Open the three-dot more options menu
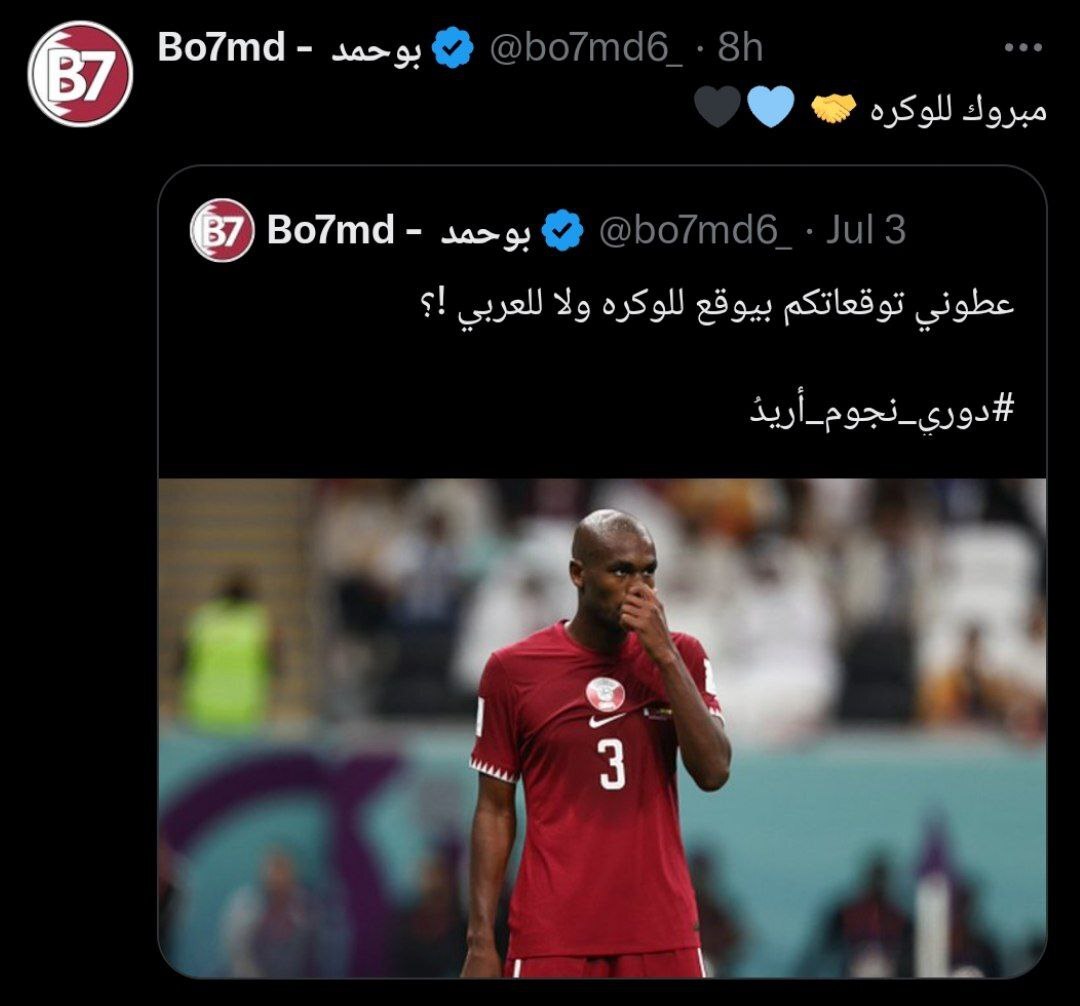The image size is (1080, 1006). coord(1023,48)
